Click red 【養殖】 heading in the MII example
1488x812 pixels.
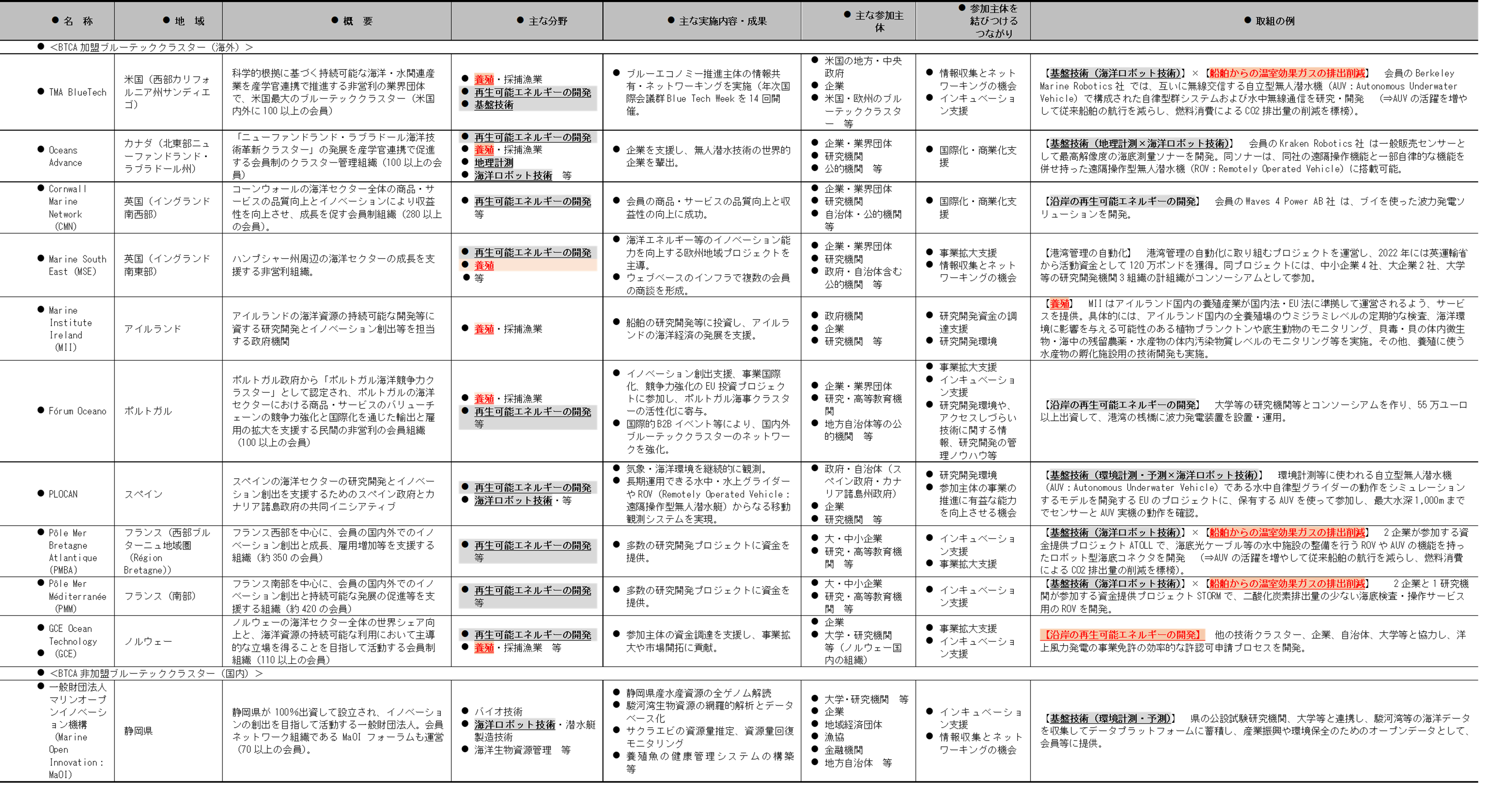coord(1059,304)
